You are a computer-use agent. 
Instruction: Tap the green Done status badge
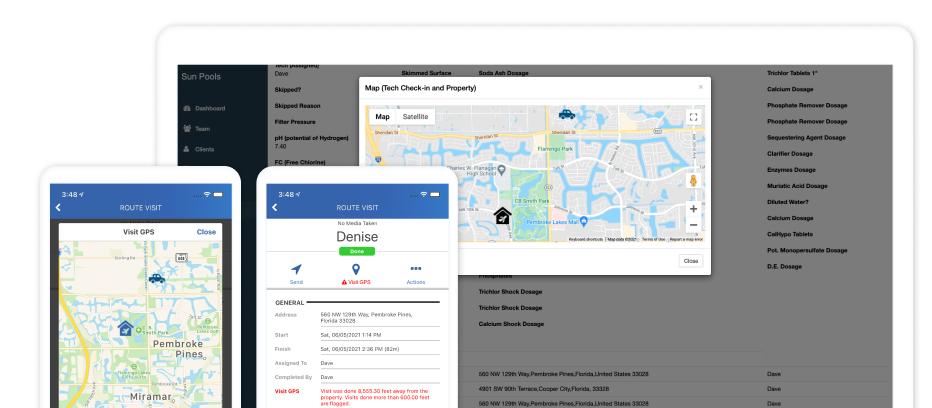[x=357, y=252]
